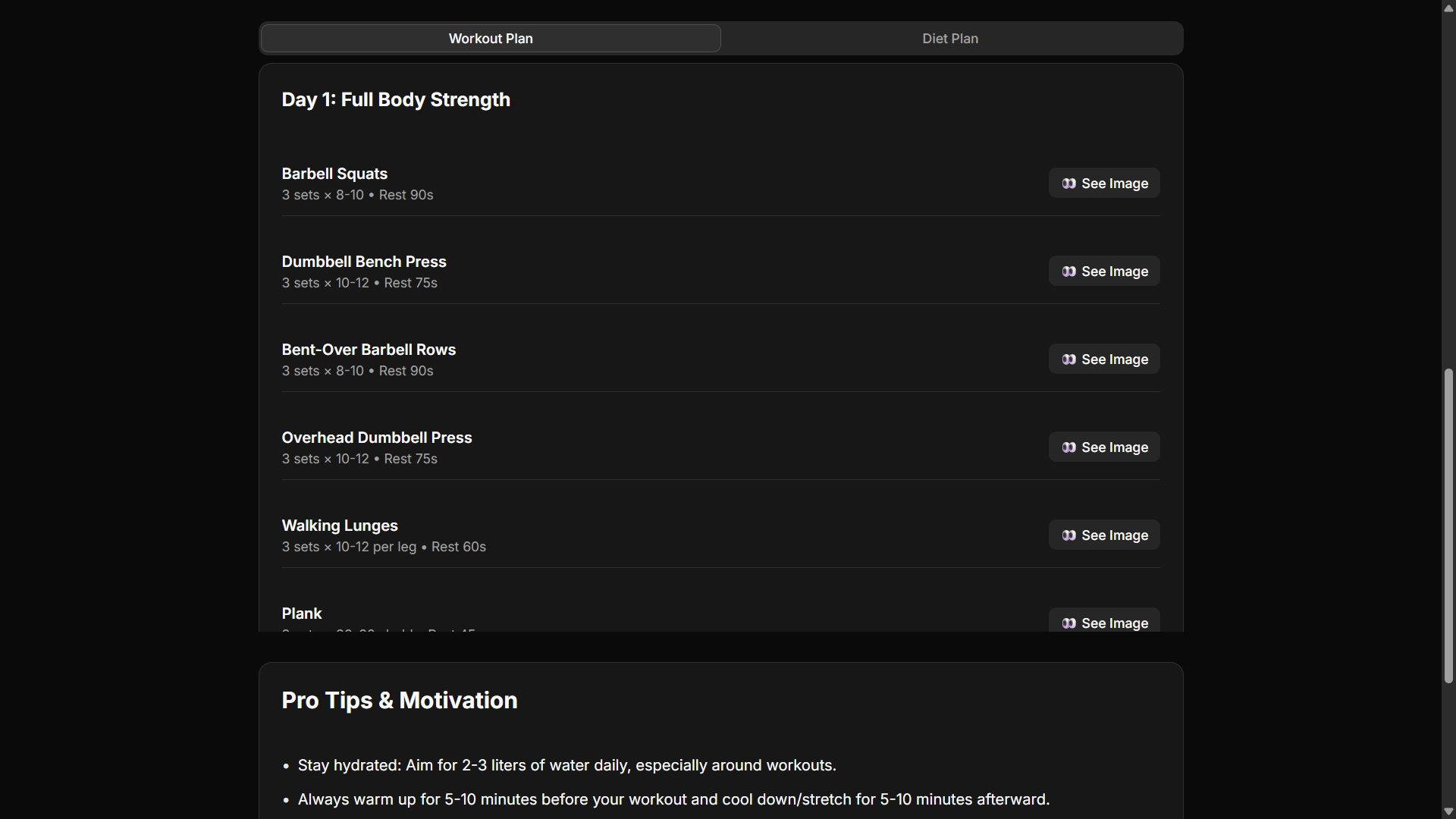Click the Day 1: Full Body Strength heading
The width and height of the screenshot is (1456, 819).
tap(396, 100)
